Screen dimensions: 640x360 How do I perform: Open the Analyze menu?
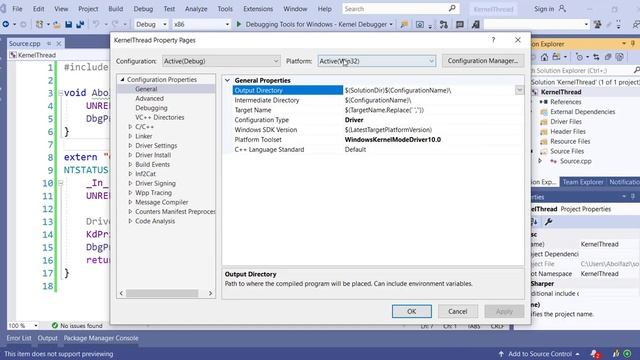[196, 9]
